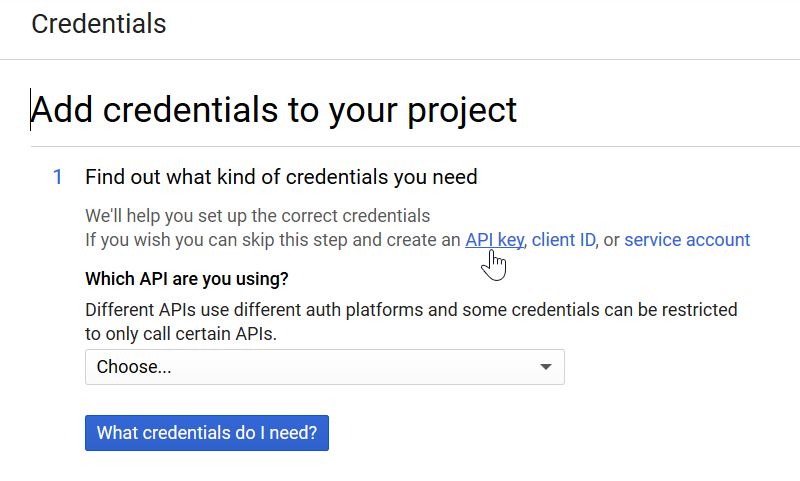
Task: Click the word Credentials in the top header
Action: click(98, 23)
